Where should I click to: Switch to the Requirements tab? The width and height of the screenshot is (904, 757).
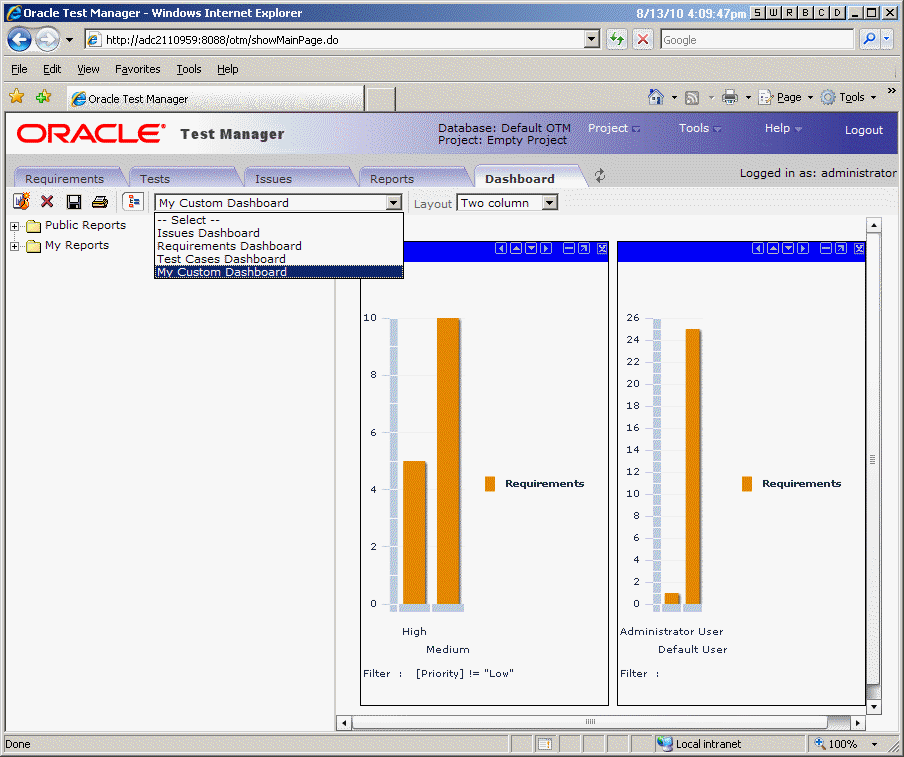(65, 179)
